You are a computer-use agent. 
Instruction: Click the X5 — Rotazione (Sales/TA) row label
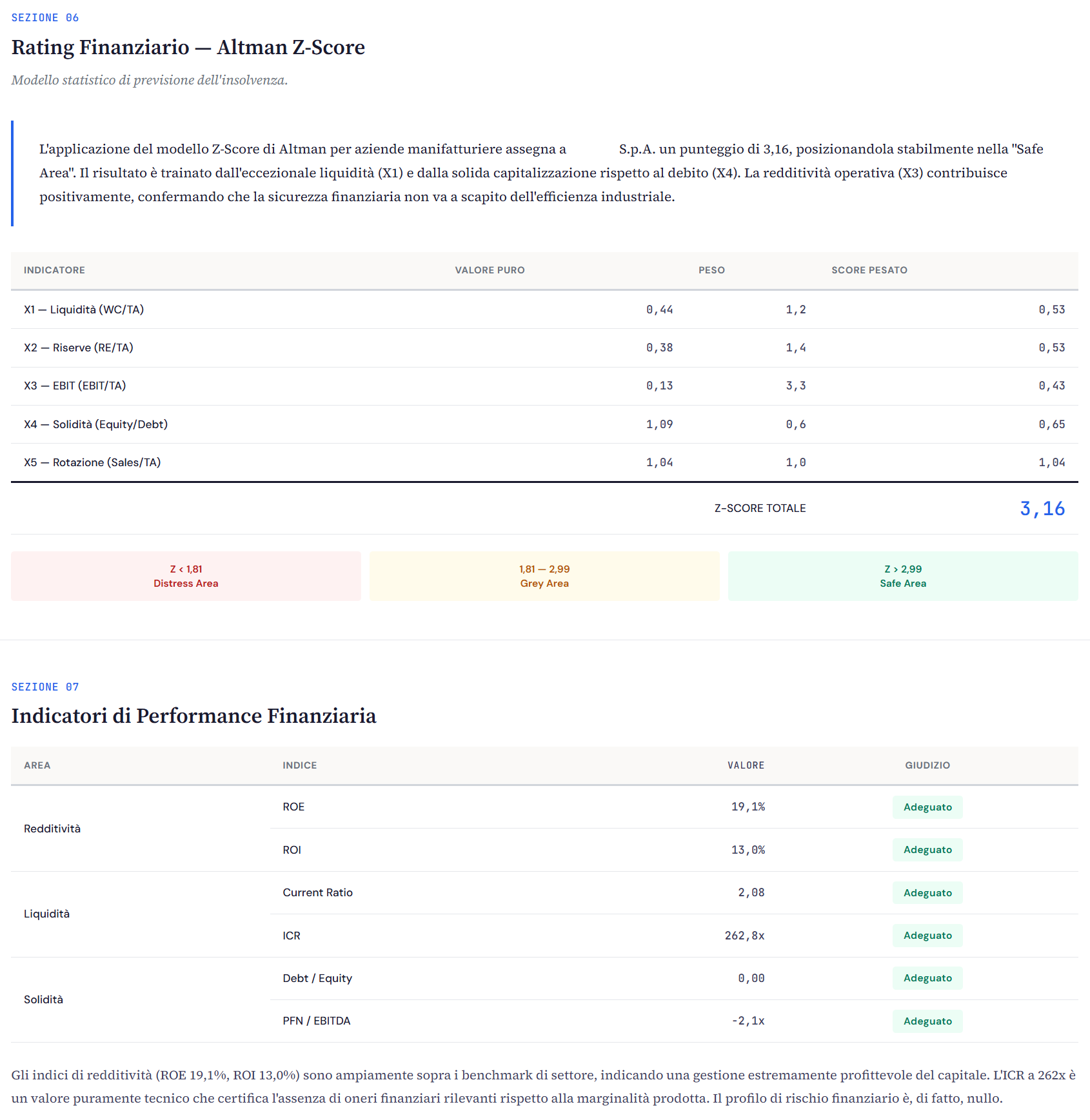coord(92,462)
